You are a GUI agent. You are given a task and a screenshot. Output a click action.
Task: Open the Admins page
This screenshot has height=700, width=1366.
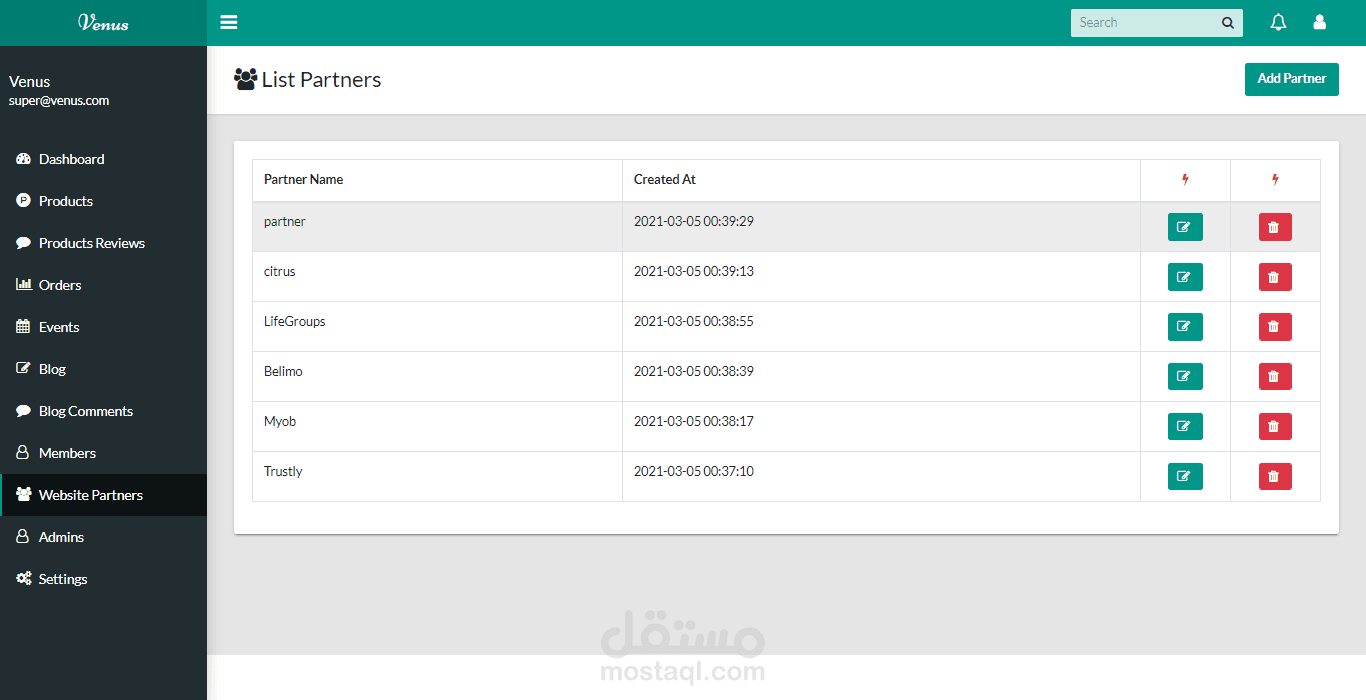[103, 537]
